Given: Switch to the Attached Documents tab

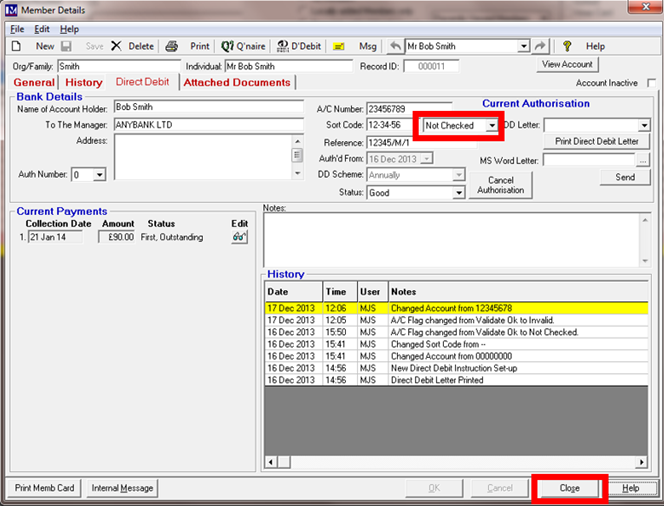Looking at the screenshot, I should (237, 83).
